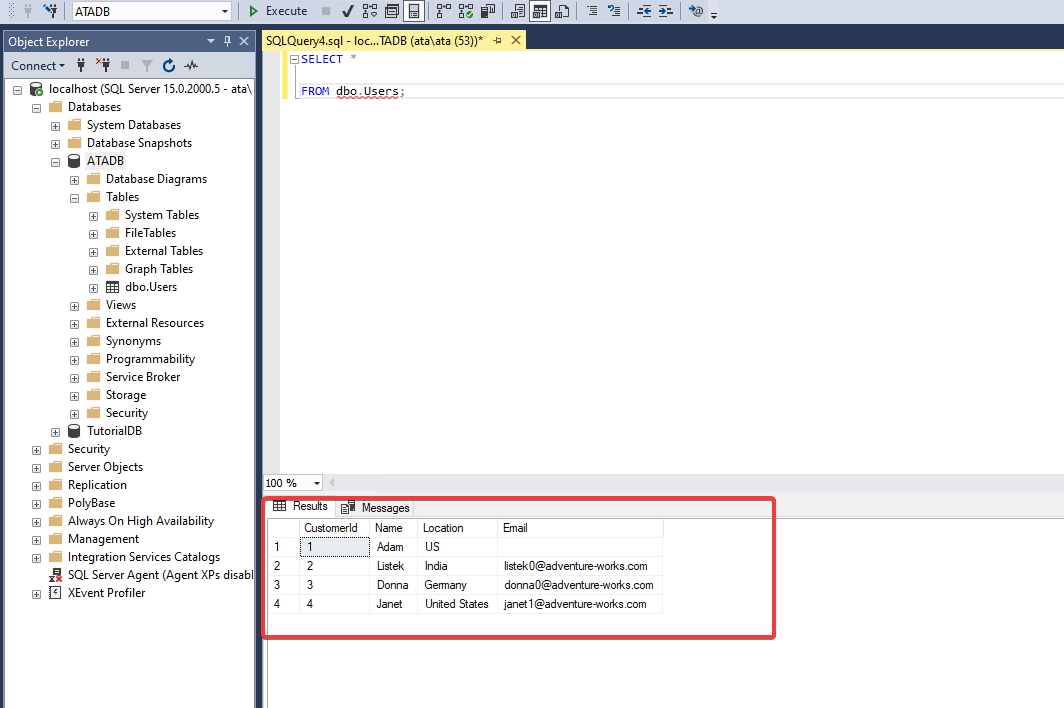Collapse the Tables folder
The width and height of the screenshot is (1064, 708).
(75, 198)
